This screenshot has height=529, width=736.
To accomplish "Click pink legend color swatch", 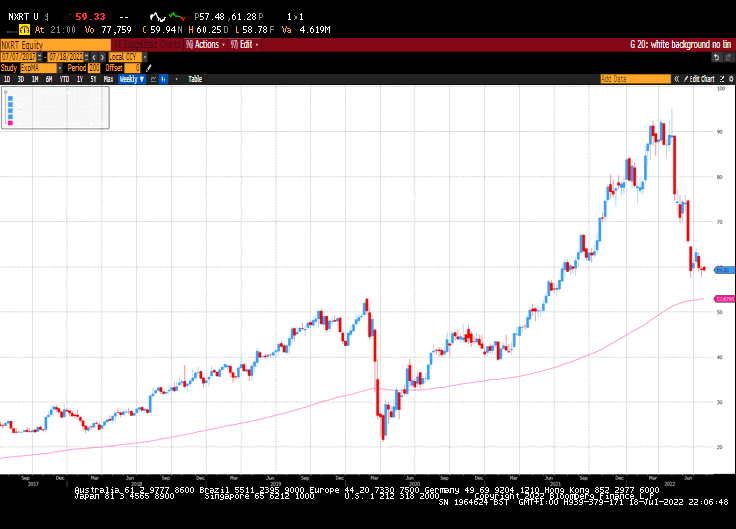I will coord(10,123).
